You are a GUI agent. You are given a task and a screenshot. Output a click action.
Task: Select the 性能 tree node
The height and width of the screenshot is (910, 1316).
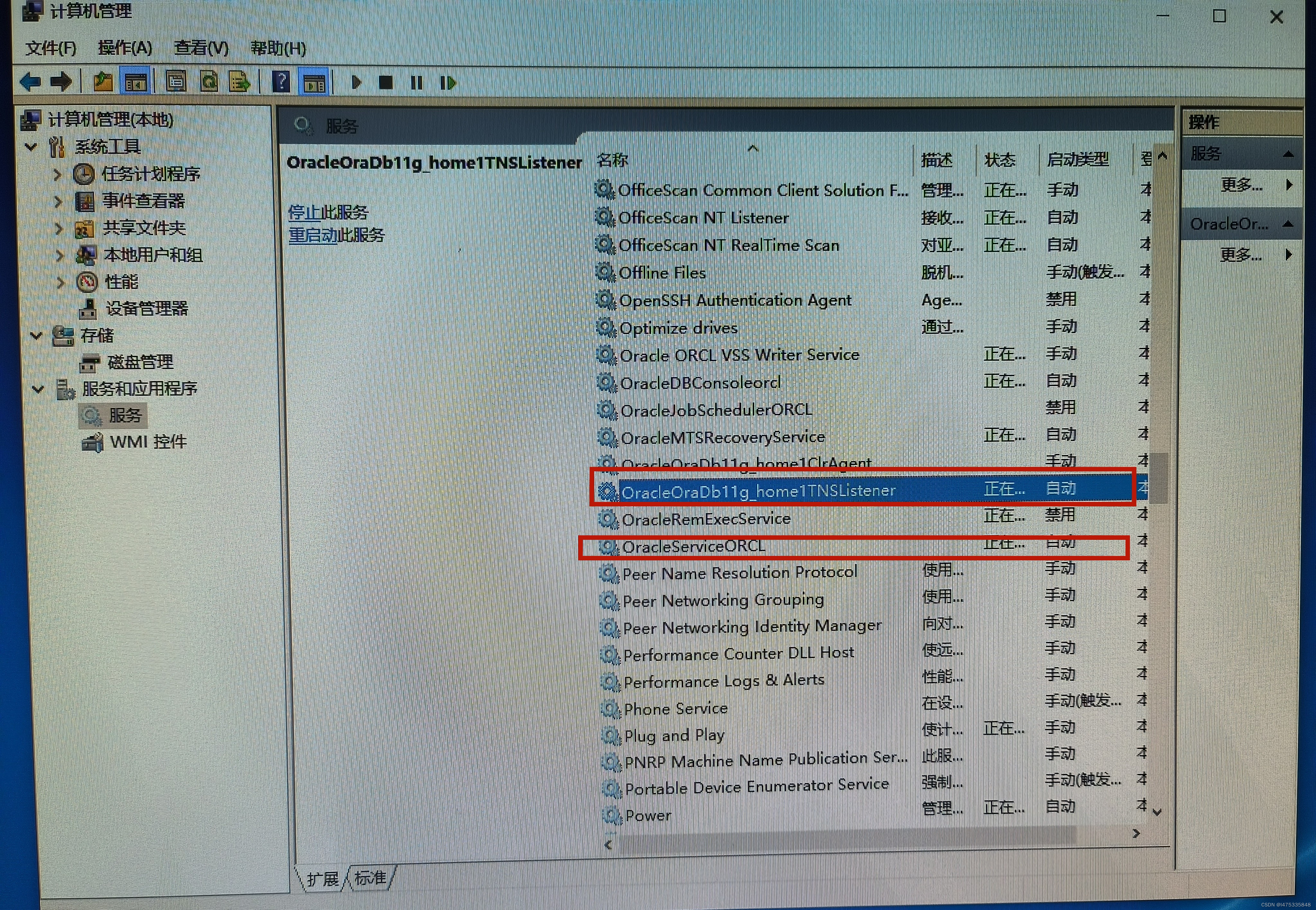coord(122,282)
